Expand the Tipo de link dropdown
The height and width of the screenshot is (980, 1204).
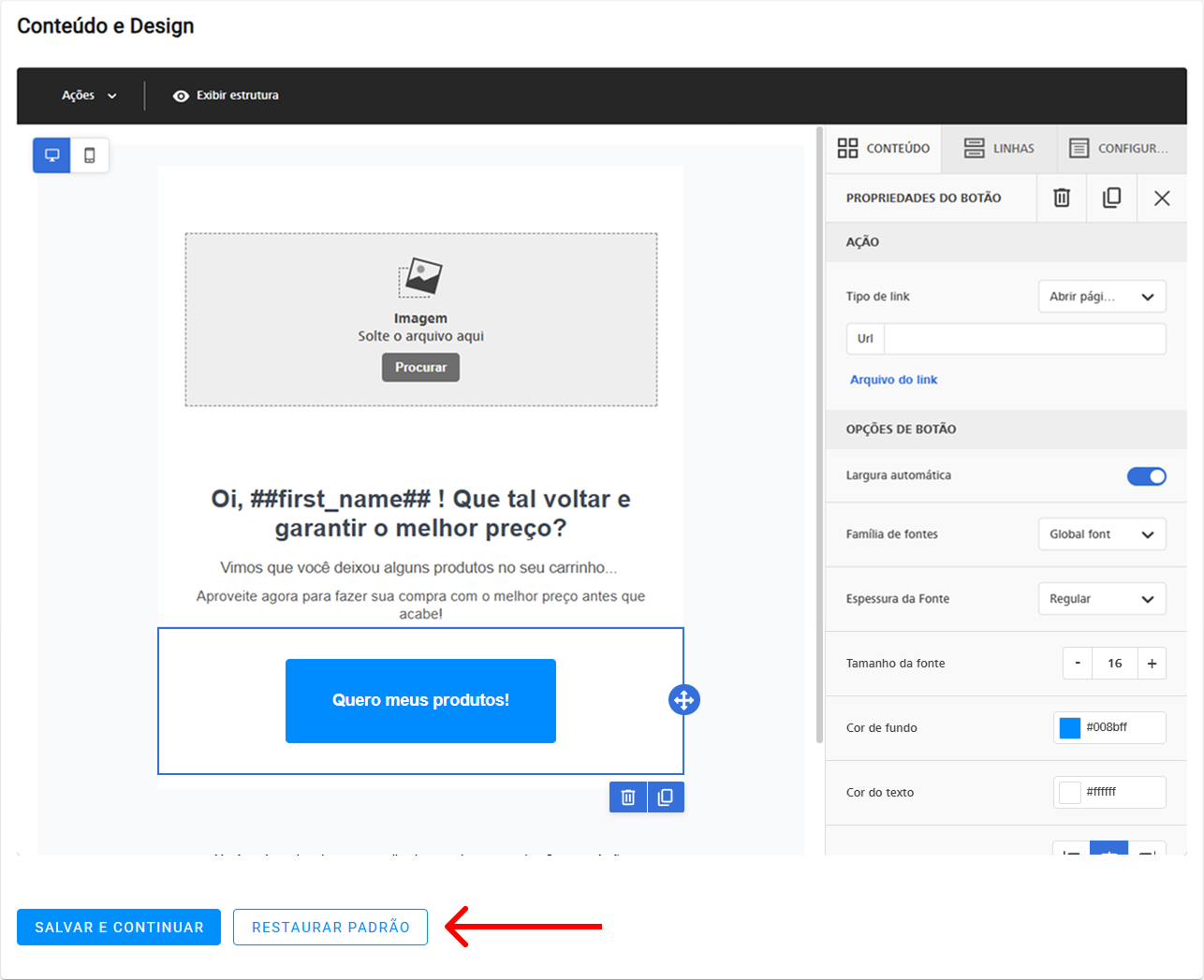[1102, 297]
